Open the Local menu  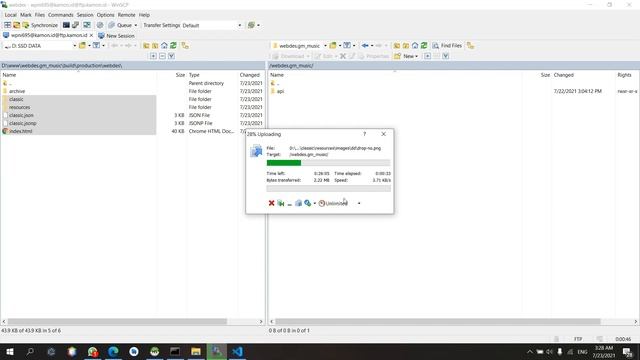click(11, 15)
